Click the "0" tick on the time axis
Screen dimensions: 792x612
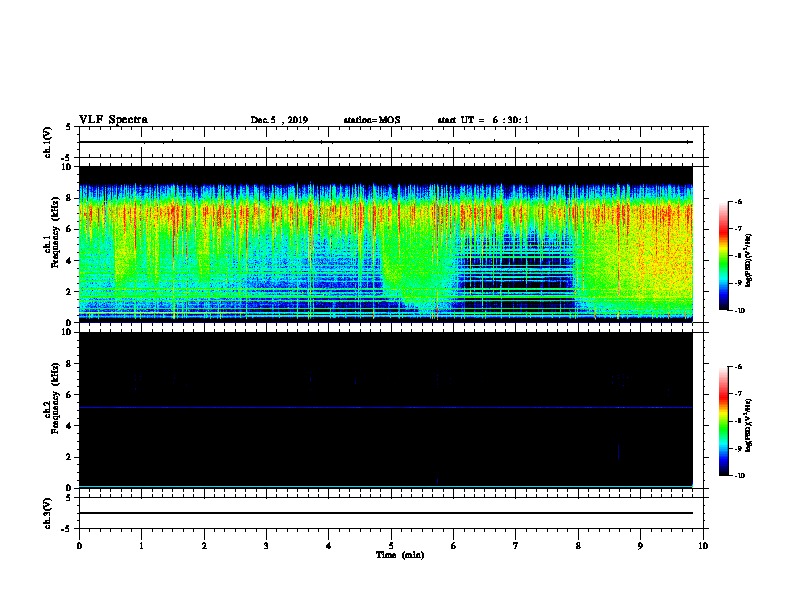tap(79, 546)
